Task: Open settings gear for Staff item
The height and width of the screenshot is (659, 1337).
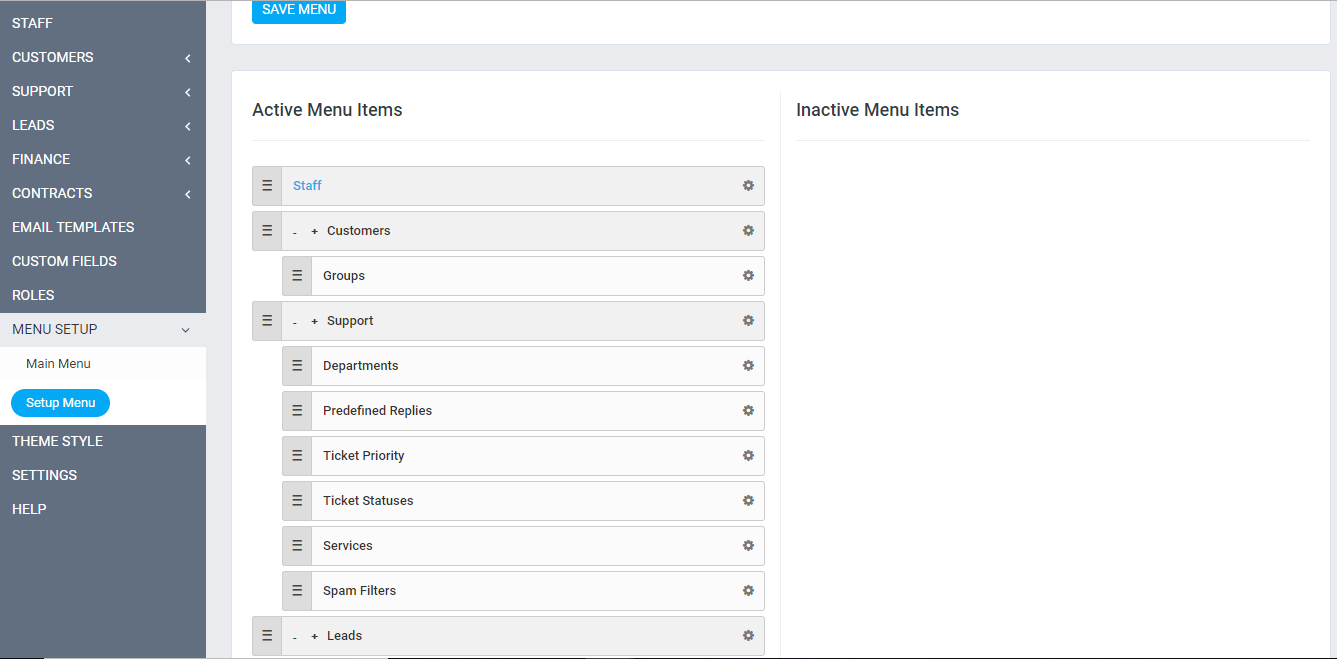Action: [748, 186]
